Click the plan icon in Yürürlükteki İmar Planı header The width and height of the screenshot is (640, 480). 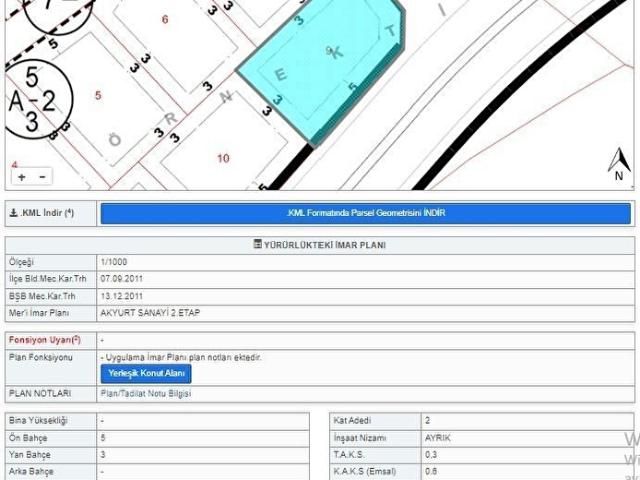pyautogui.click(x=259, y=245)
